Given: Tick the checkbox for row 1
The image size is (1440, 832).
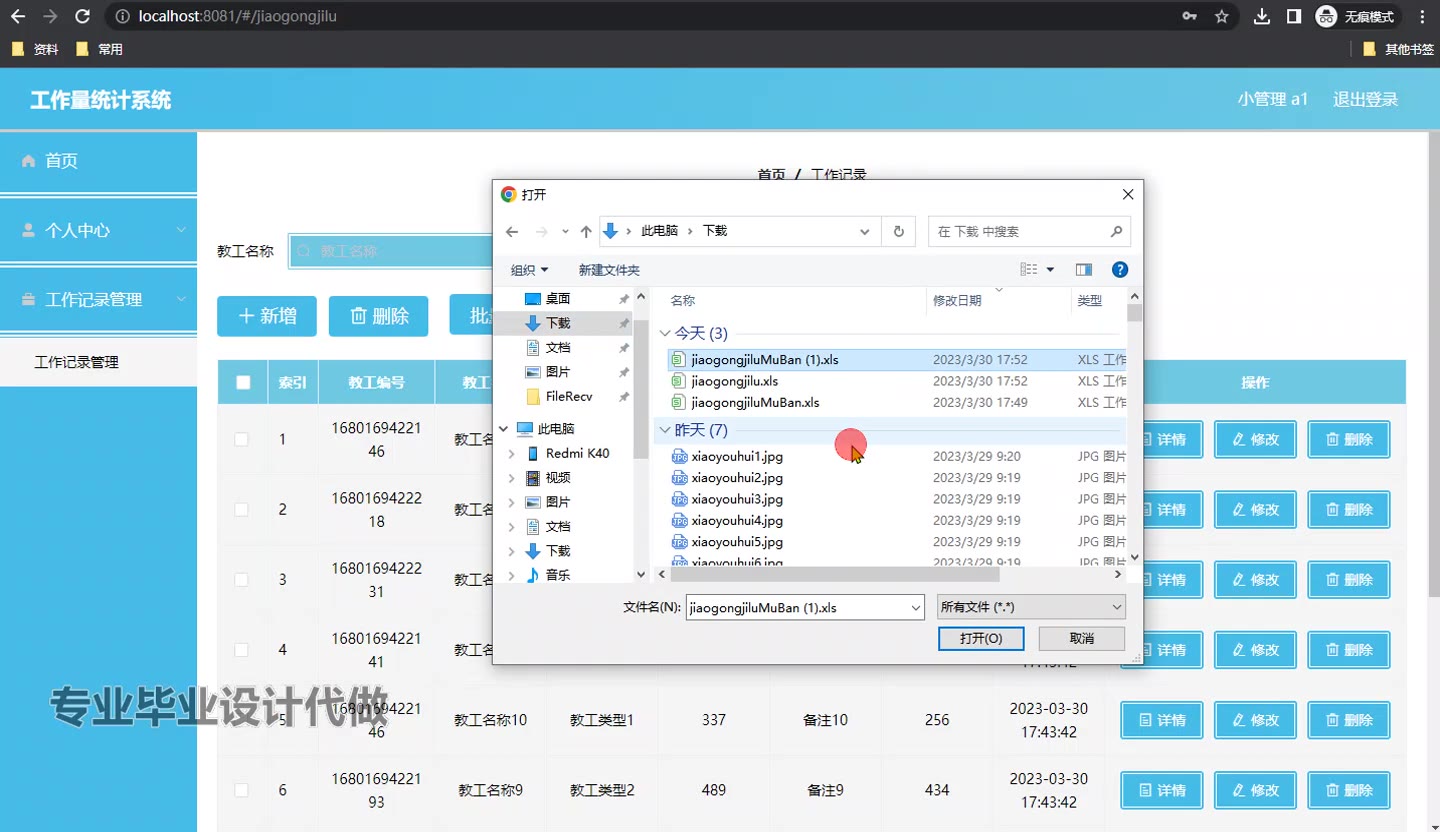Looking at the screenshot, I should pyautogui.click(x=242, y=439).
